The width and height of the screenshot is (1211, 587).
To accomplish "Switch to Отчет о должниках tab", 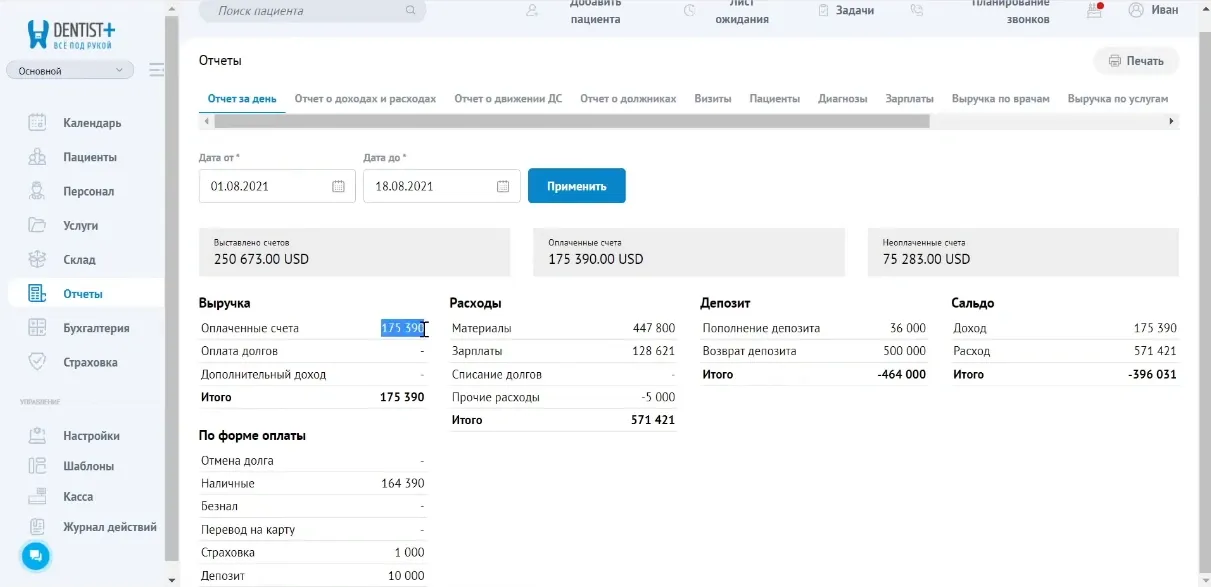I will coord(628,99).
